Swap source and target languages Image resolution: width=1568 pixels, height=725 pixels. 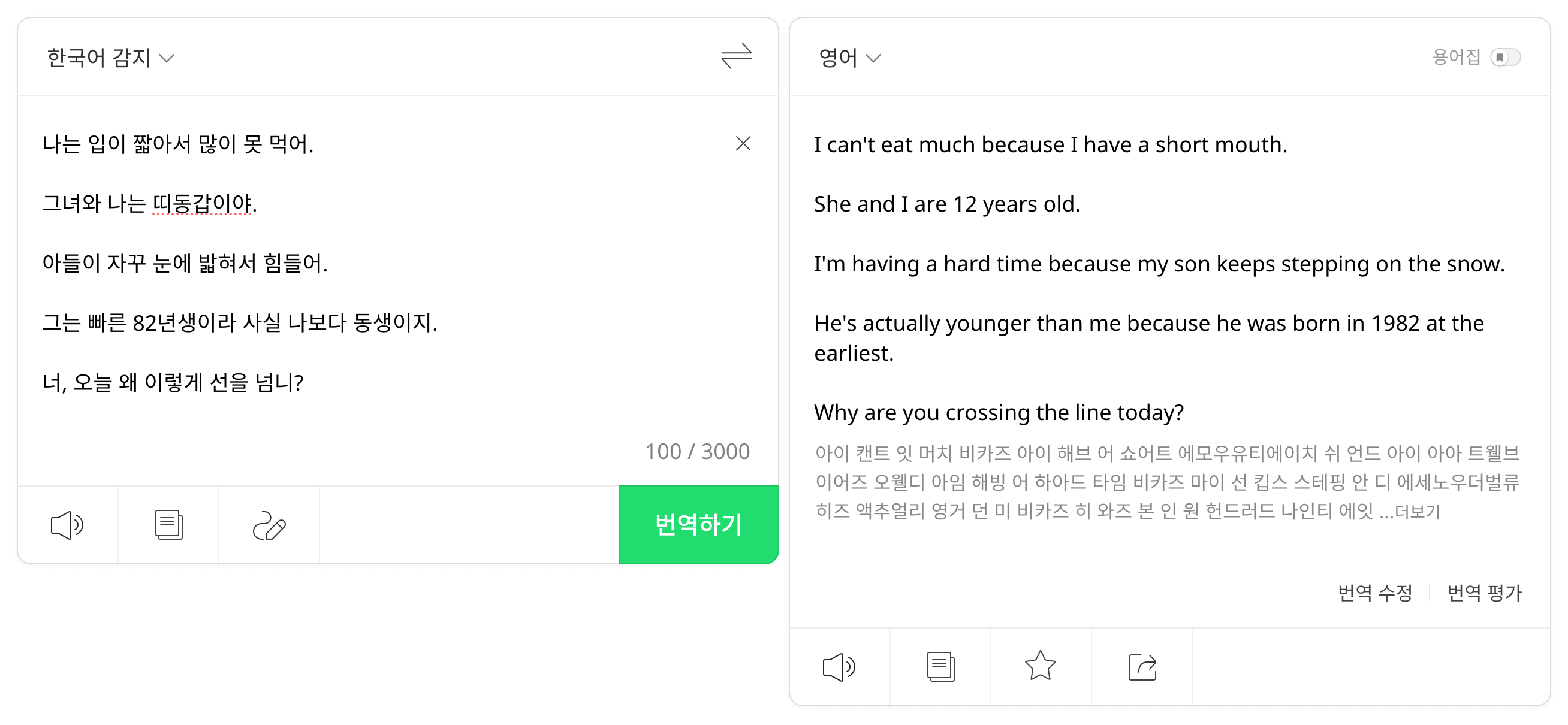pos(736,56)
